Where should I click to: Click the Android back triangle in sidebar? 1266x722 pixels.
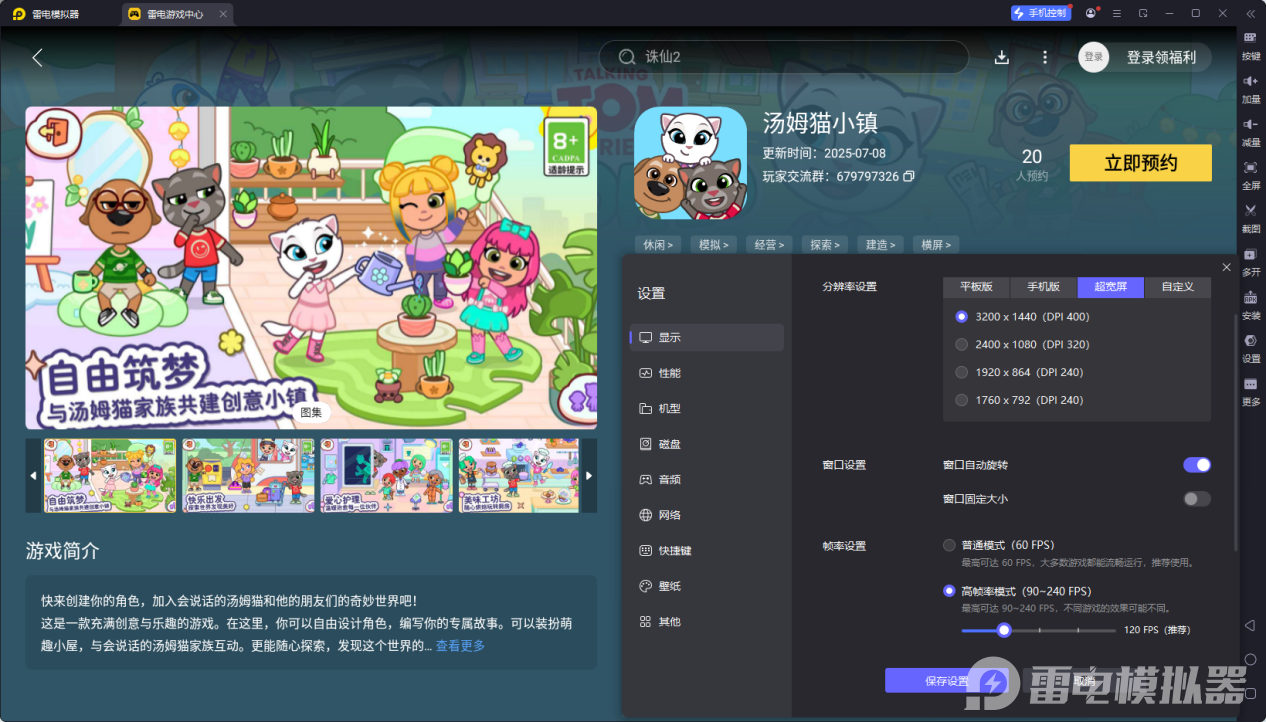pyautogui.click(x=1250, y=625)
